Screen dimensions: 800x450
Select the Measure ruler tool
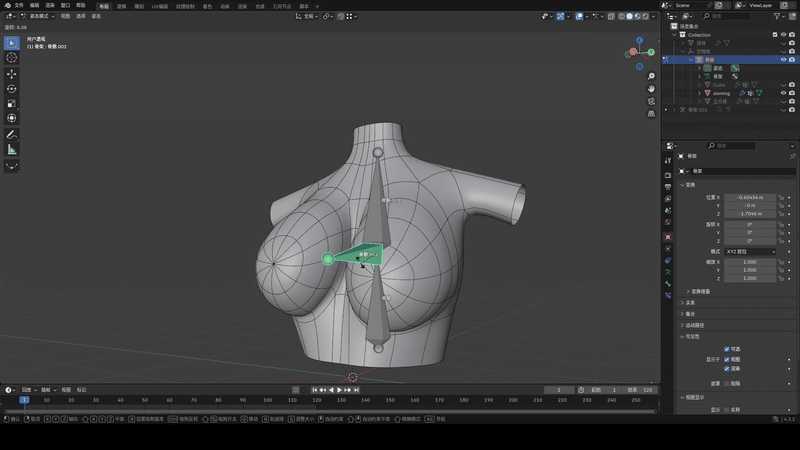click(12, 149)
